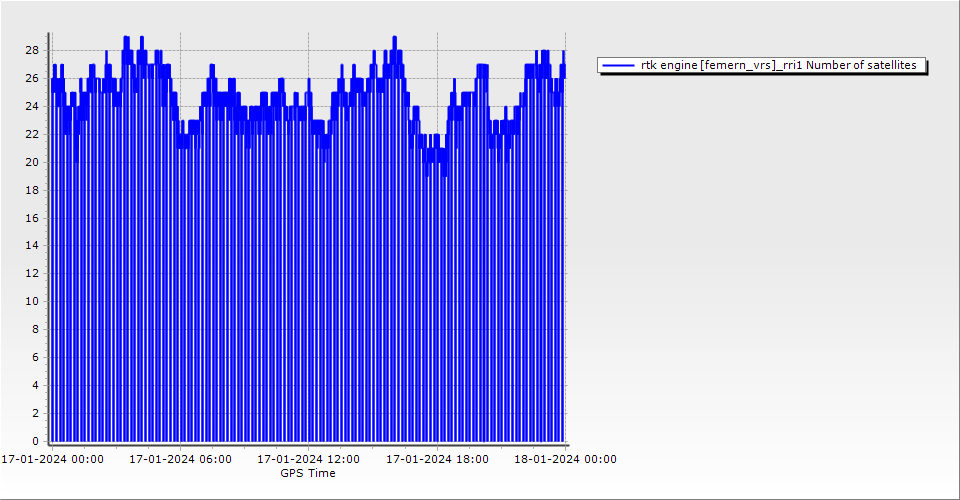
Task: Click the blue line sample in the legend
Action: [x=619, y=65]
